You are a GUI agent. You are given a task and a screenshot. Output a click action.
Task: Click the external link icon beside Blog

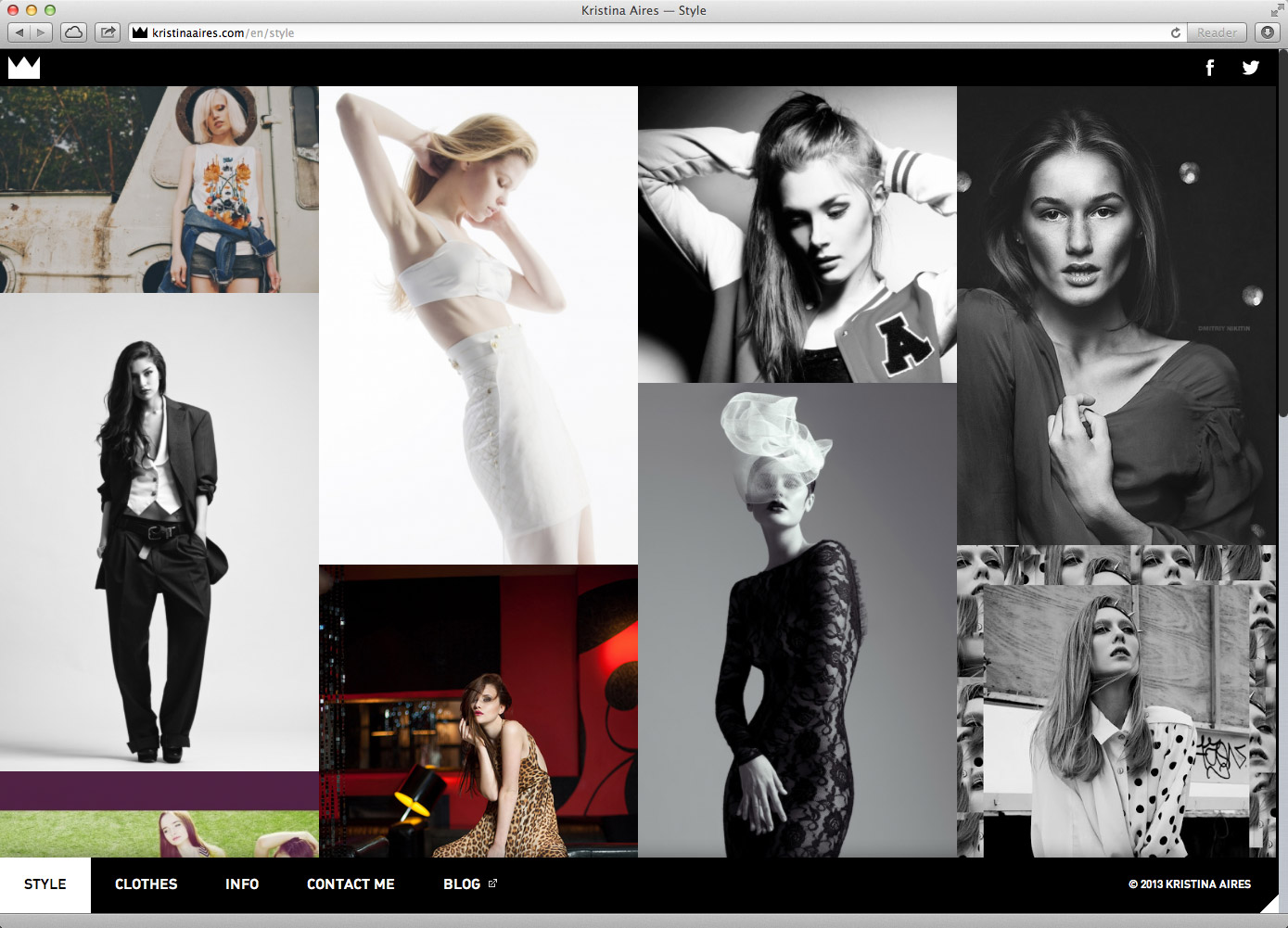click(492, 884)
